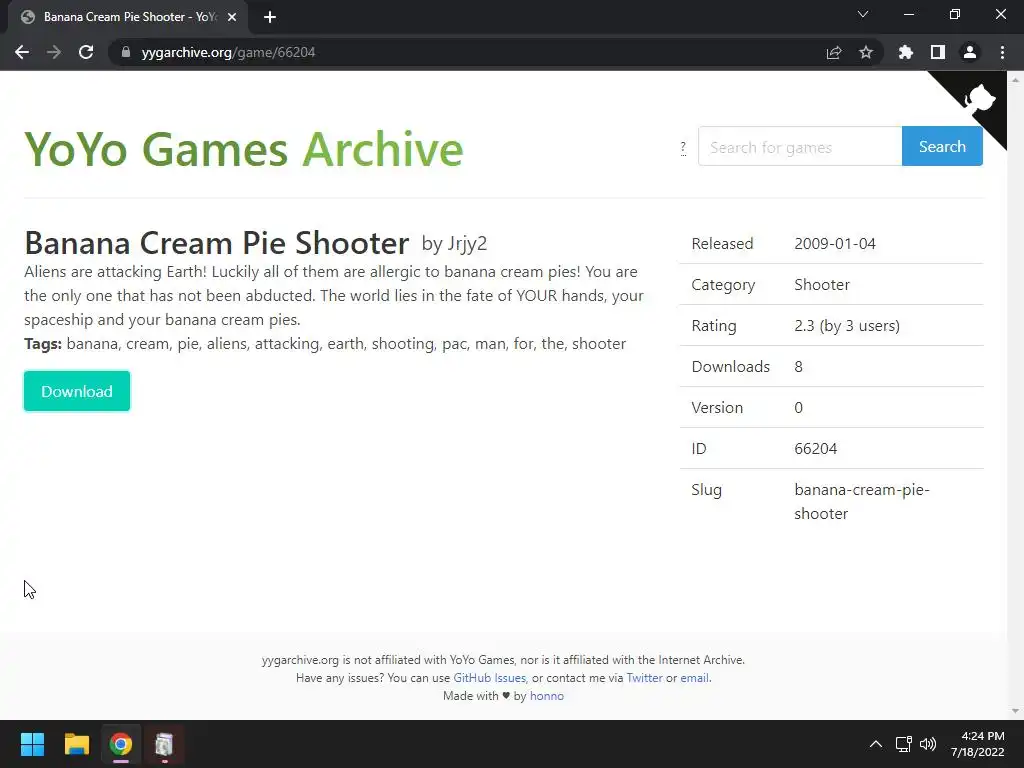Screen dimensions: 1024x768
Task: Click the GitHub corner octocat icon
Action: pos(979,100)
